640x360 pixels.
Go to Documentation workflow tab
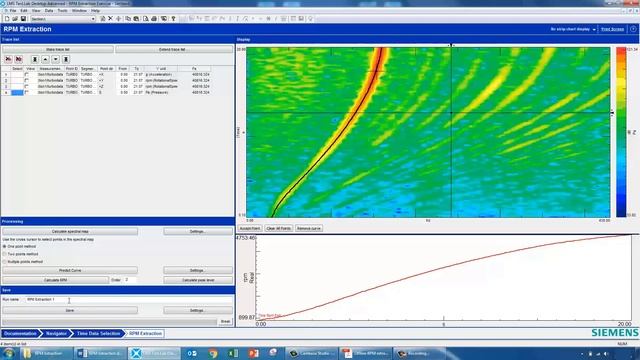point(20,333)
